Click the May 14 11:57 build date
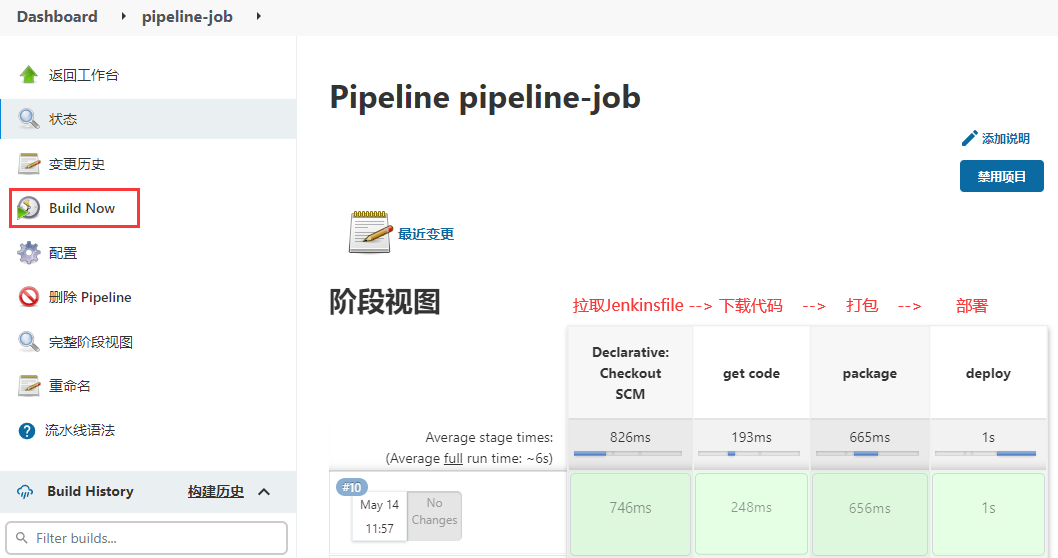 click(x=379, y=516)
